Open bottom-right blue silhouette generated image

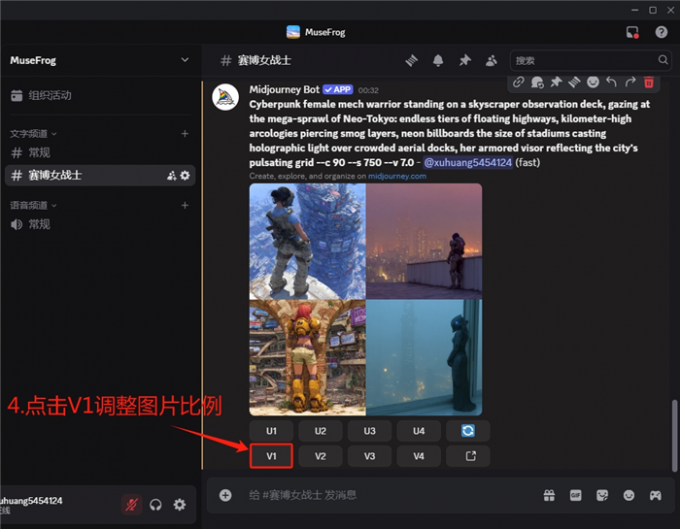424,358
